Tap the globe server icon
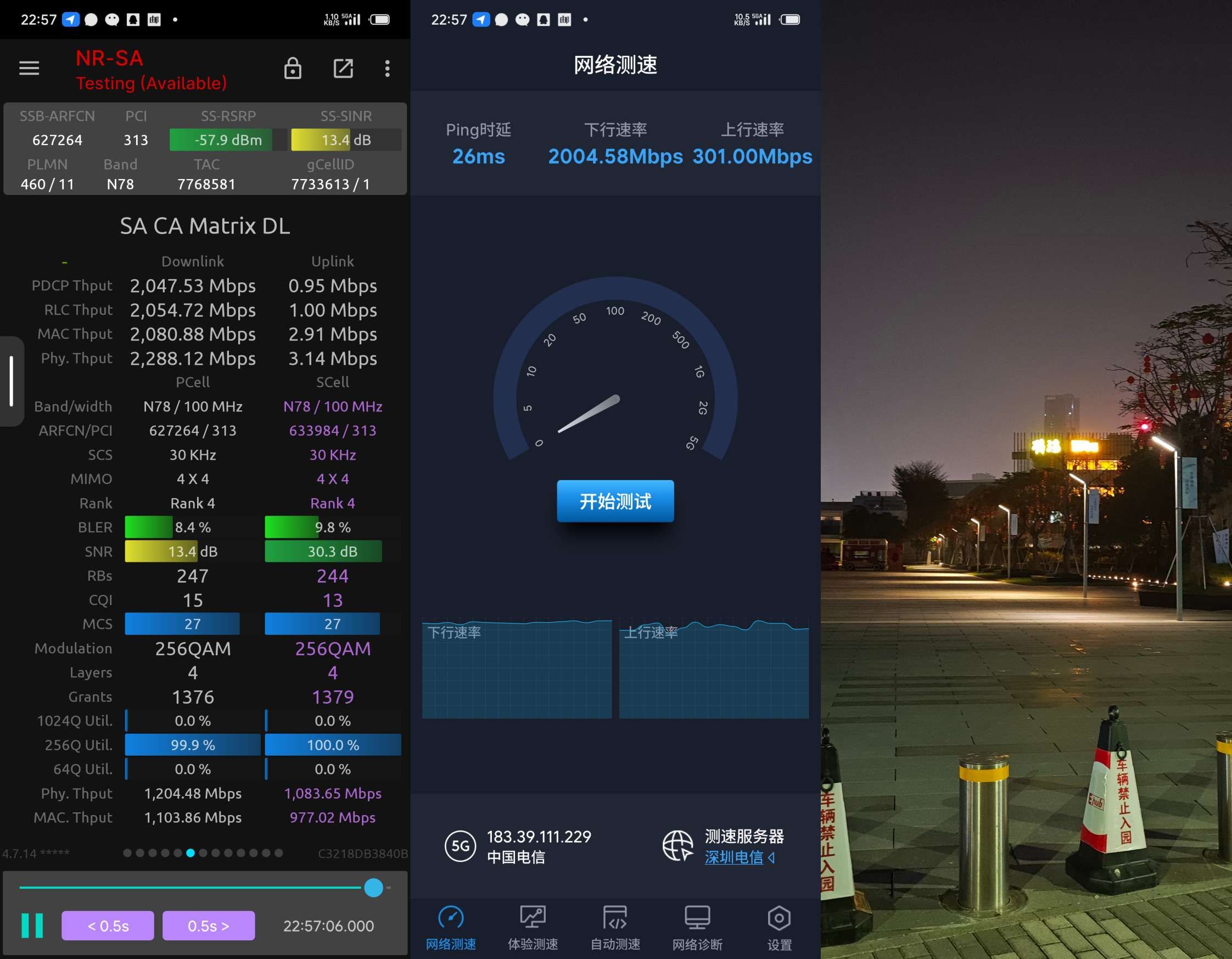Image resolution: width=1232 pixels, height=959 pixels. [x=677, y=845]
